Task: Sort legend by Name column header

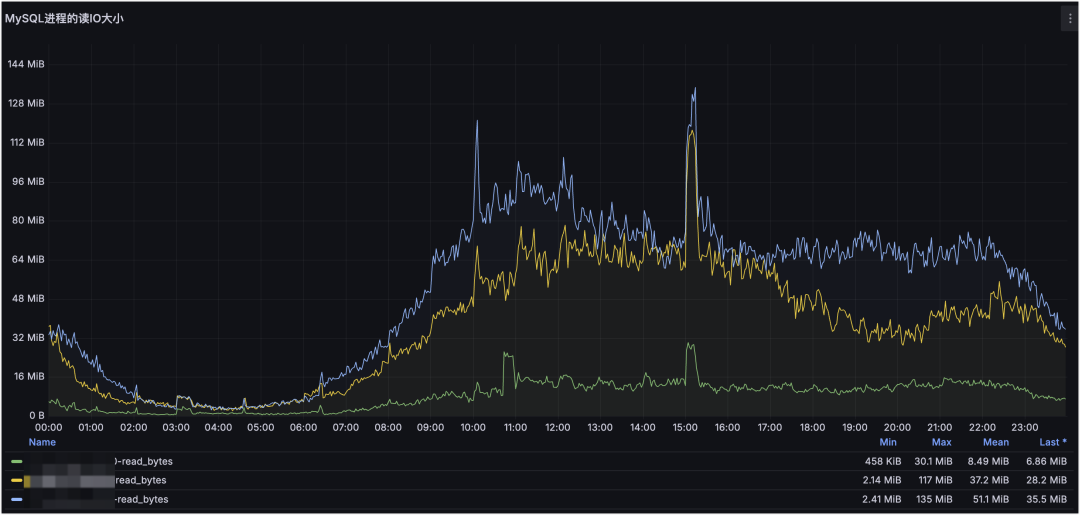Action: 42,442
